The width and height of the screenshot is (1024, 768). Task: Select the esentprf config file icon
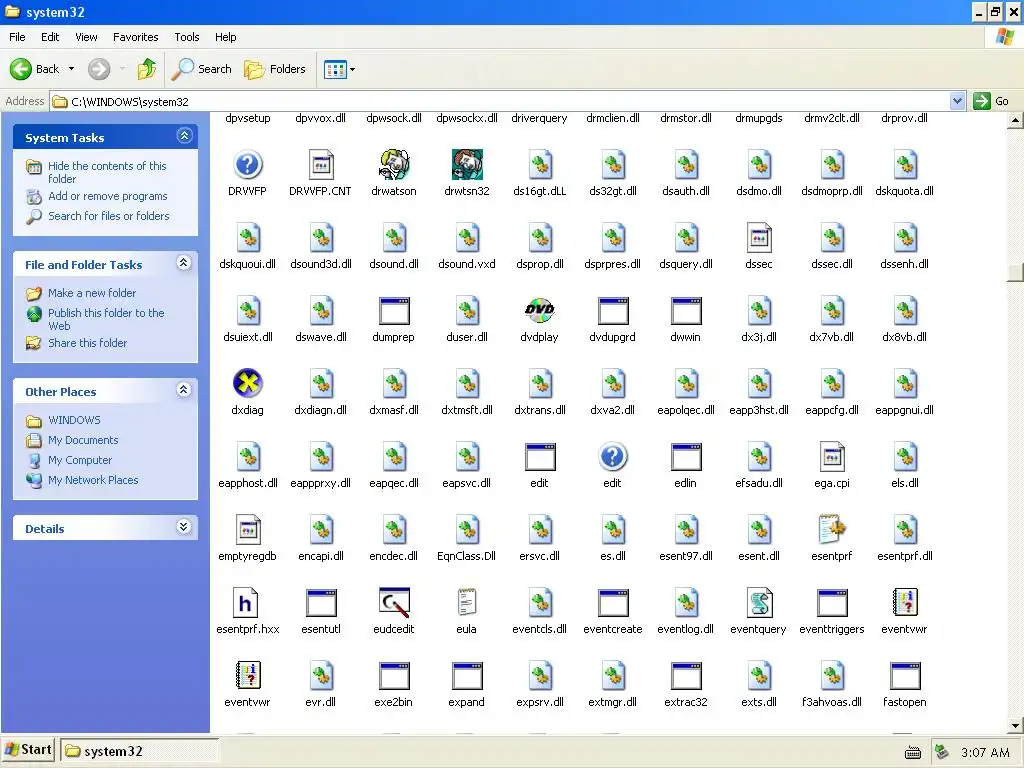pos(832,529)
